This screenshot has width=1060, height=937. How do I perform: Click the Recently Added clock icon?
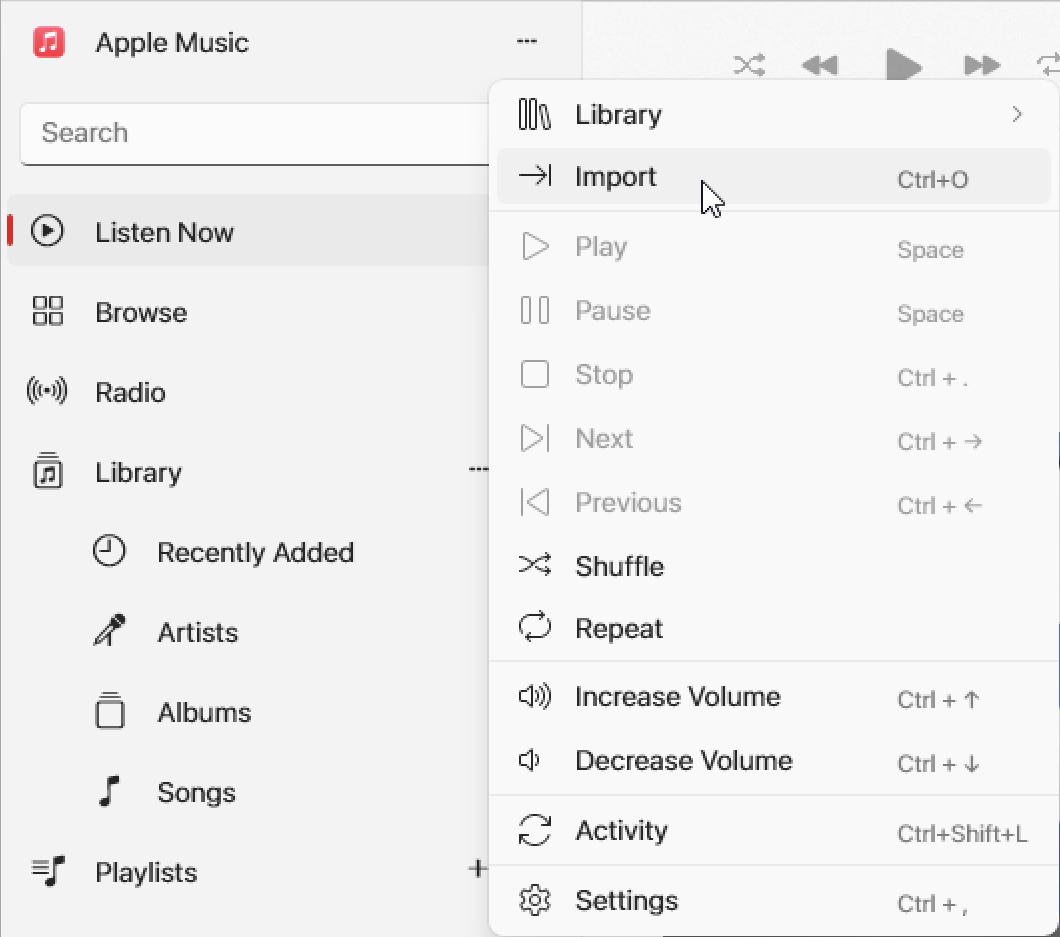click(x=109, y=551)
